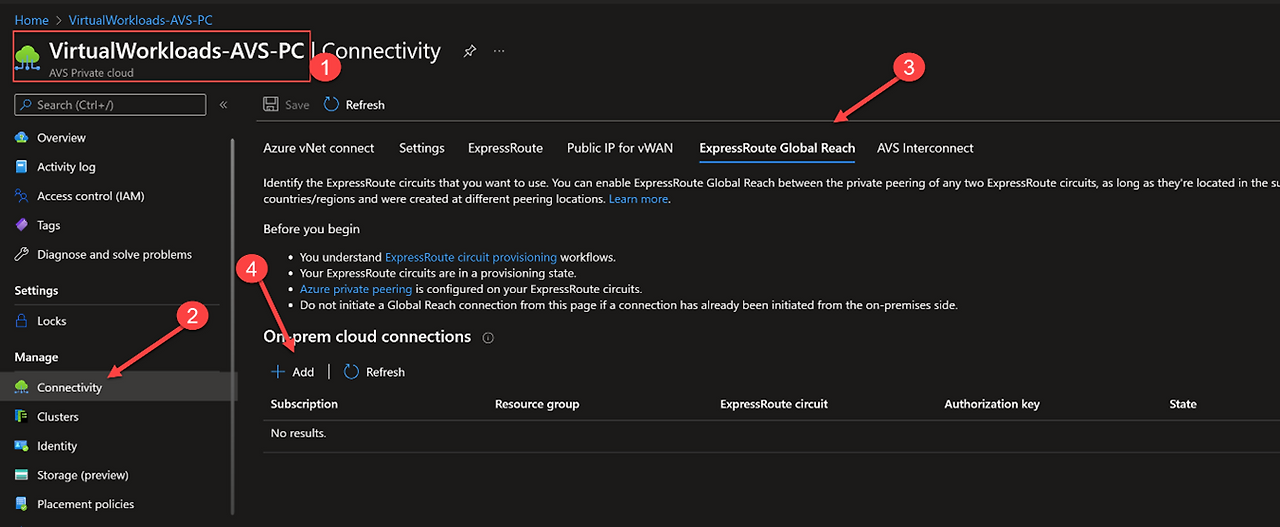Open Azure private peering link
The width and height of the screenshot is (1280, 527).
[356, 289]
